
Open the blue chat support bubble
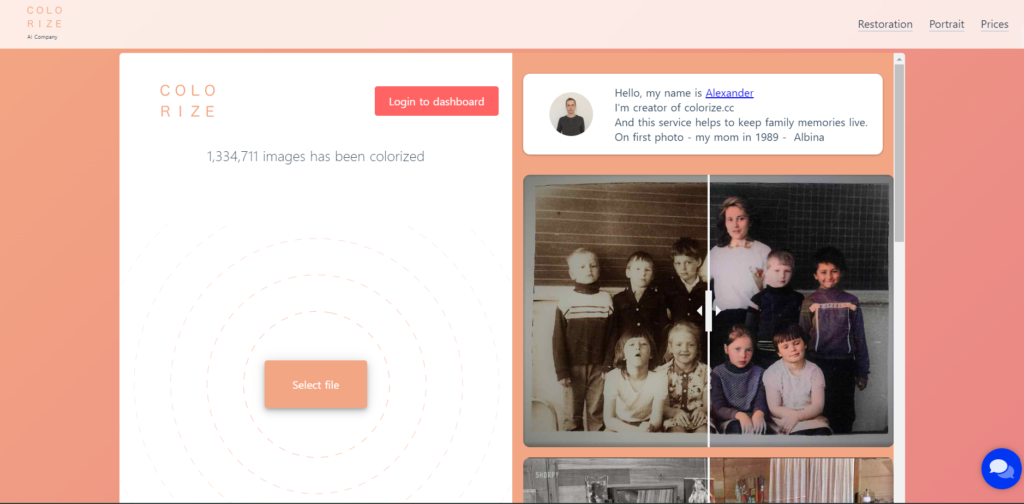(999, 467)
